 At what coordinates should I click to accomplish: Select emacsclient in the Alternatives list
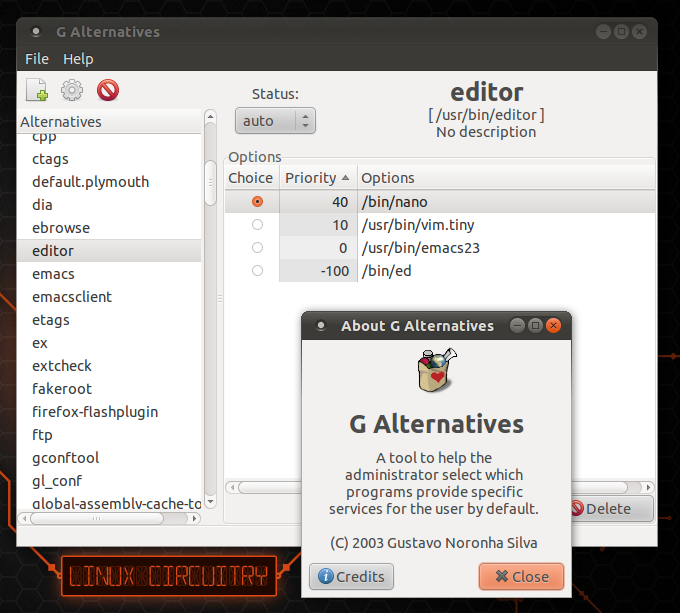point(109,297)
